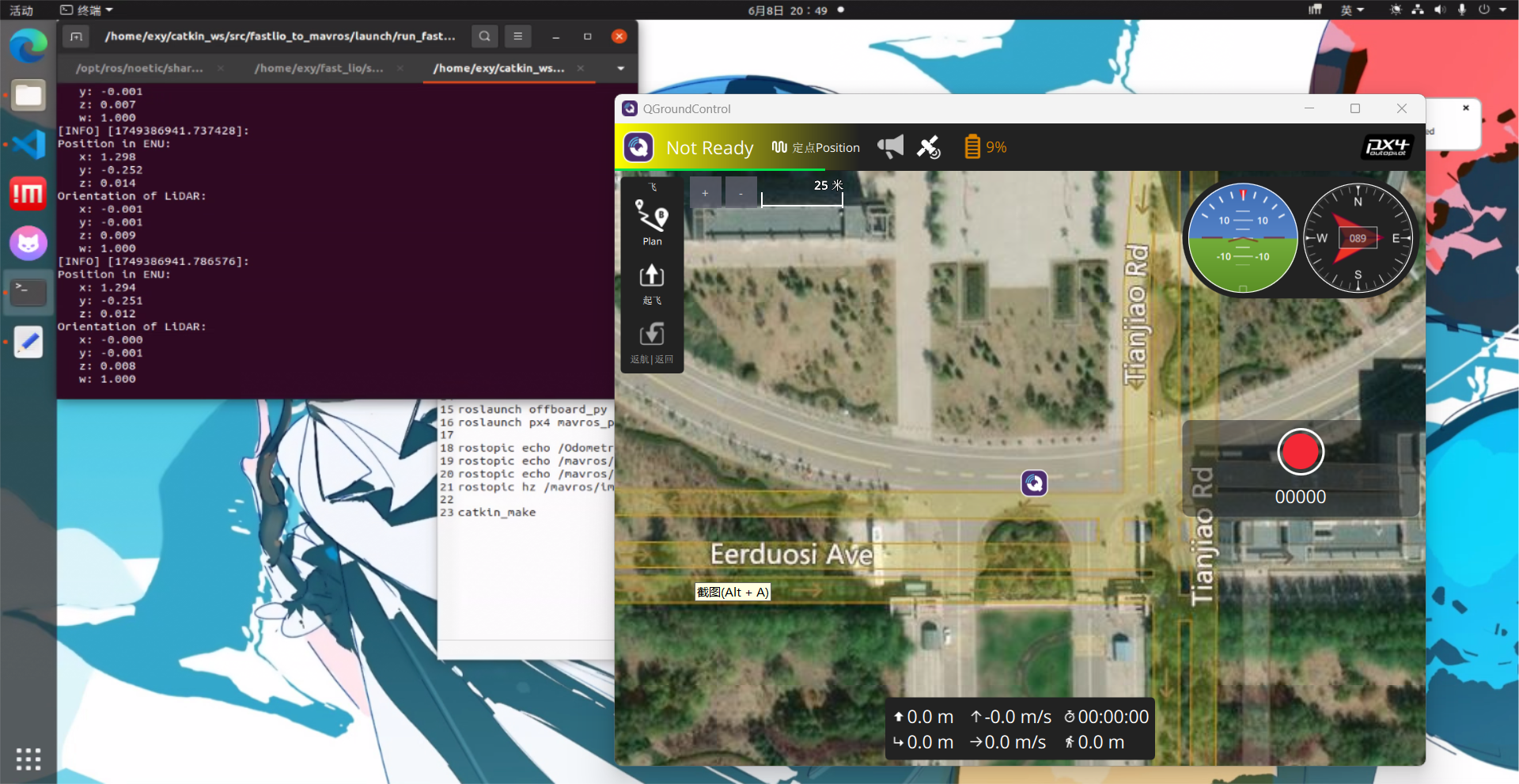
Task: Click the microphone icon in system tray
Action: point(1462,10)
